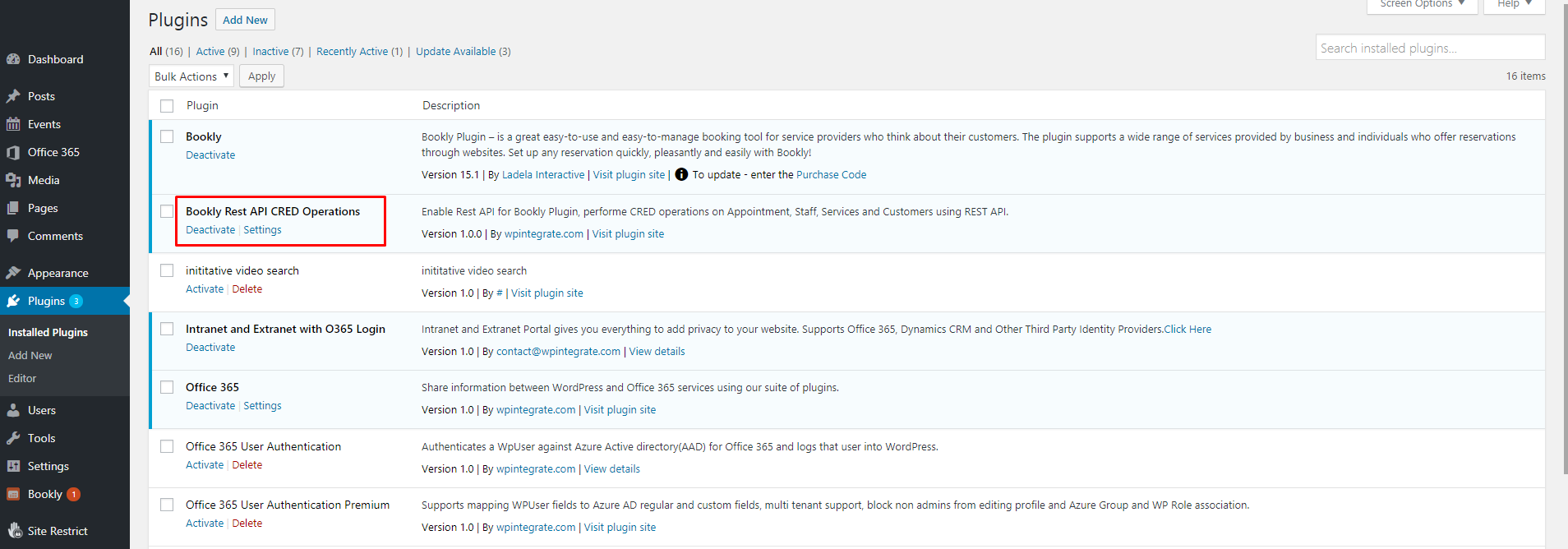Open the Office 365 icon in sidebar
The height and width of the screenshot is (549, 1568).
pyautogui.click(x=13, y=152)
